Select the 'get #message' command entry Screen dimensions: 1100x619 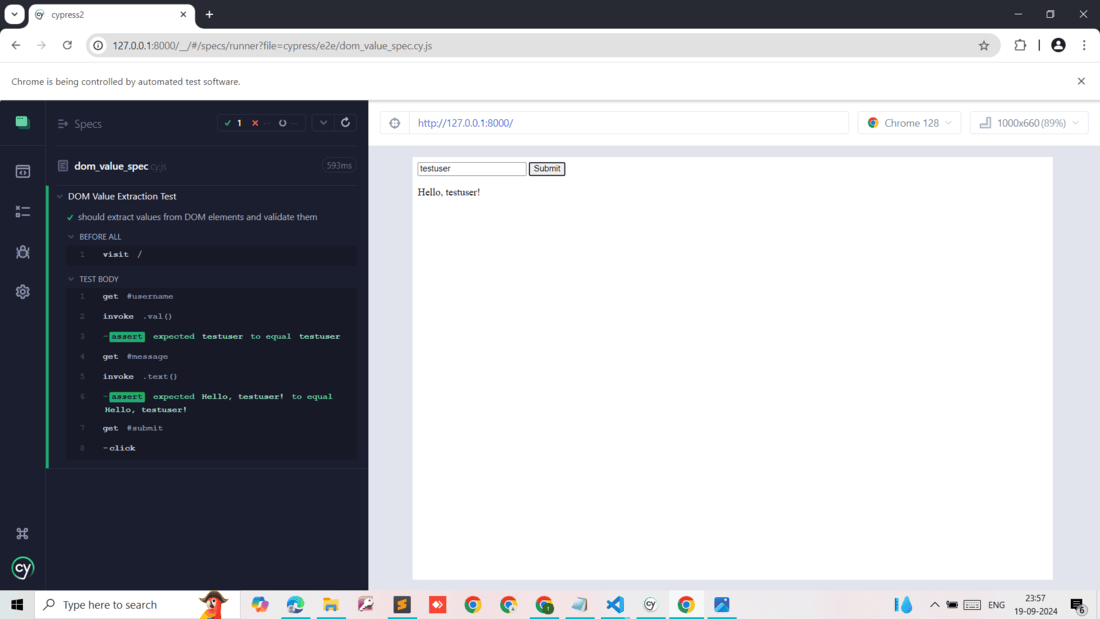pyautogui.click(x=211, y=357)
